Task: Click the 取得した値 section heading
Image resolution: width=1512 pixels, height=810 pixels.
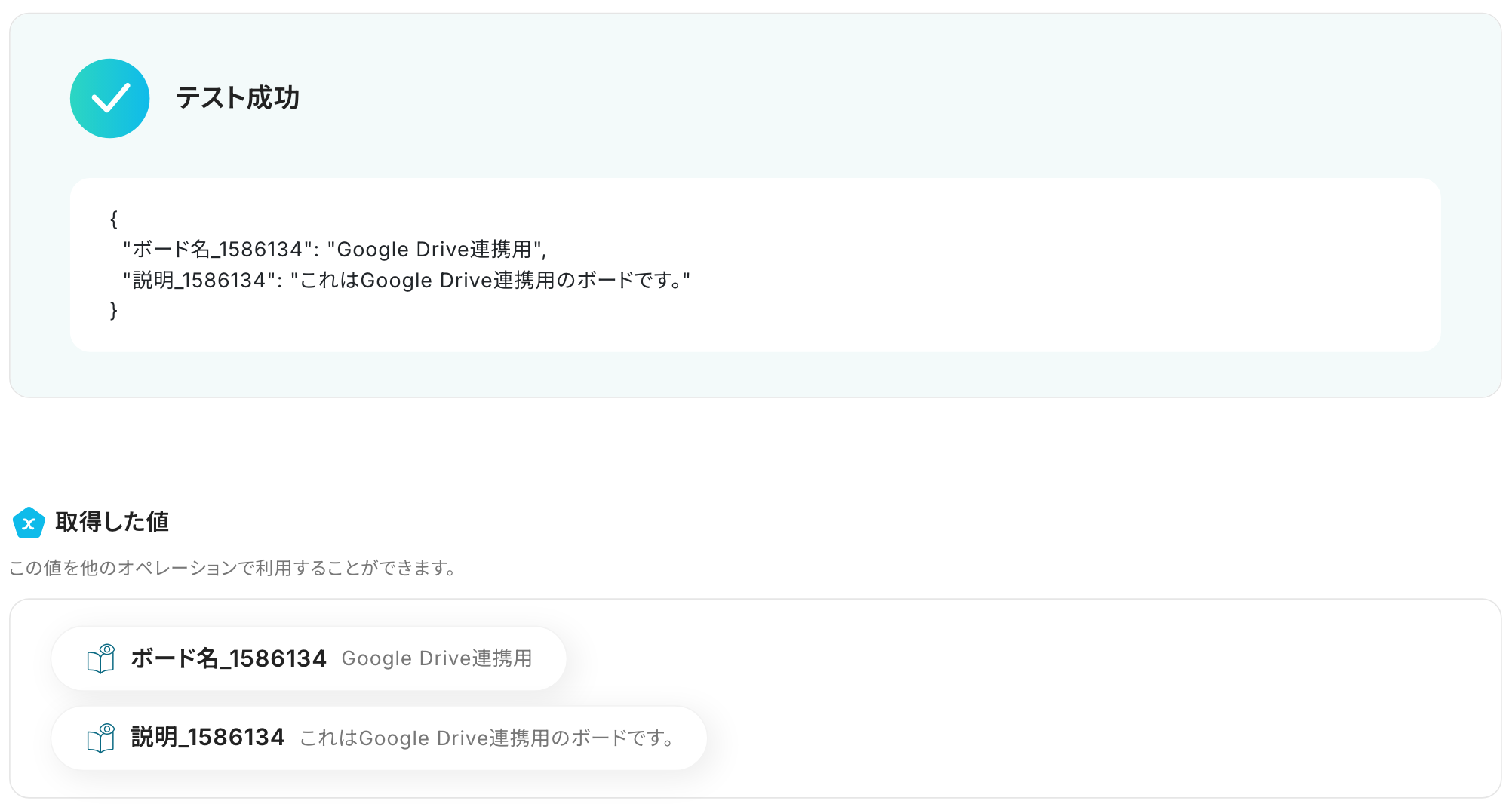Action: (112, 522)
